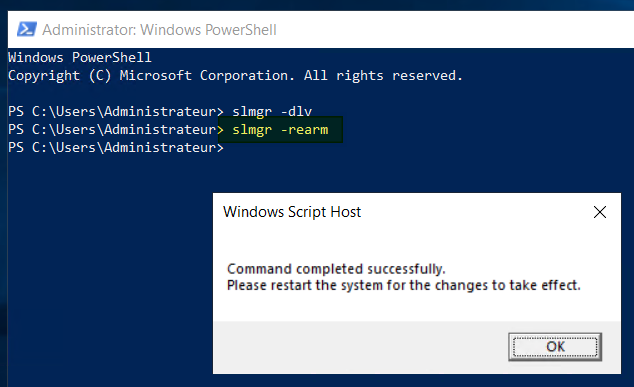This screenshot has height=387, width=634.
Task: Click the empty third PowerShell prompt line
Action: (x=116, y=148)
